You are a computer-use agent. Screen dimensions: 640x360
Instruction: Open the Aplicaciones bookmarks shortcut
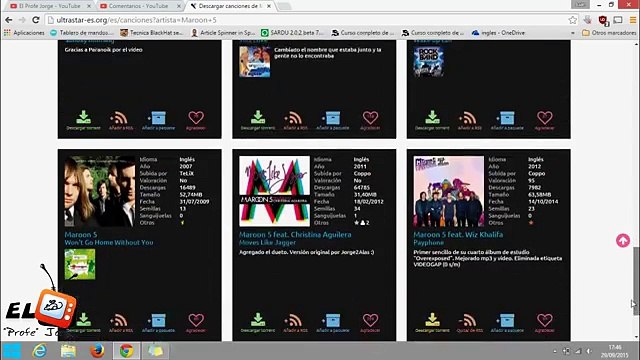pyautogui.click(x=24, y=33)
